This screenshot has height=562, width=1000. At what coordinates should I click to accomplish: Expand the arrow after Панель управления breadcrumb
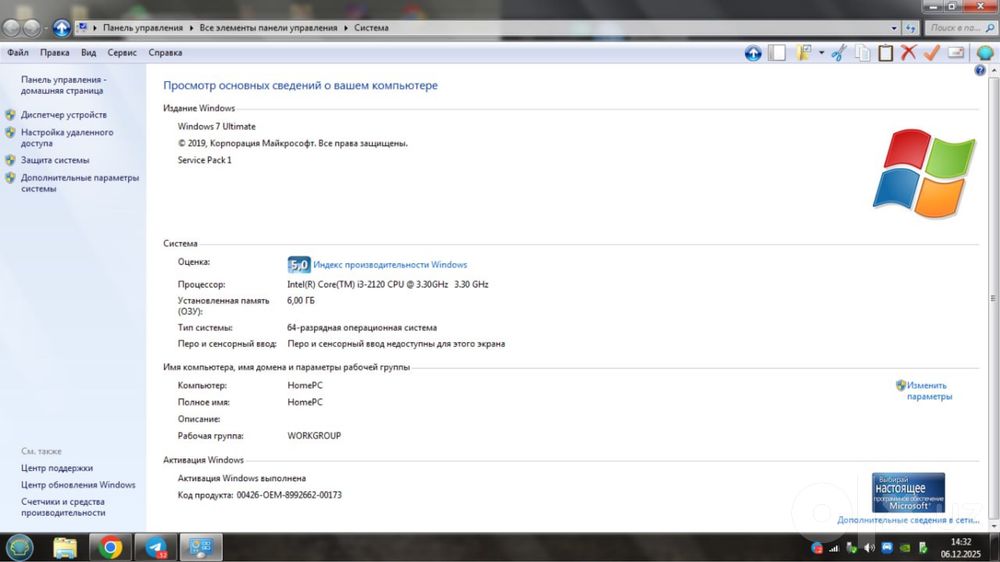191,28
